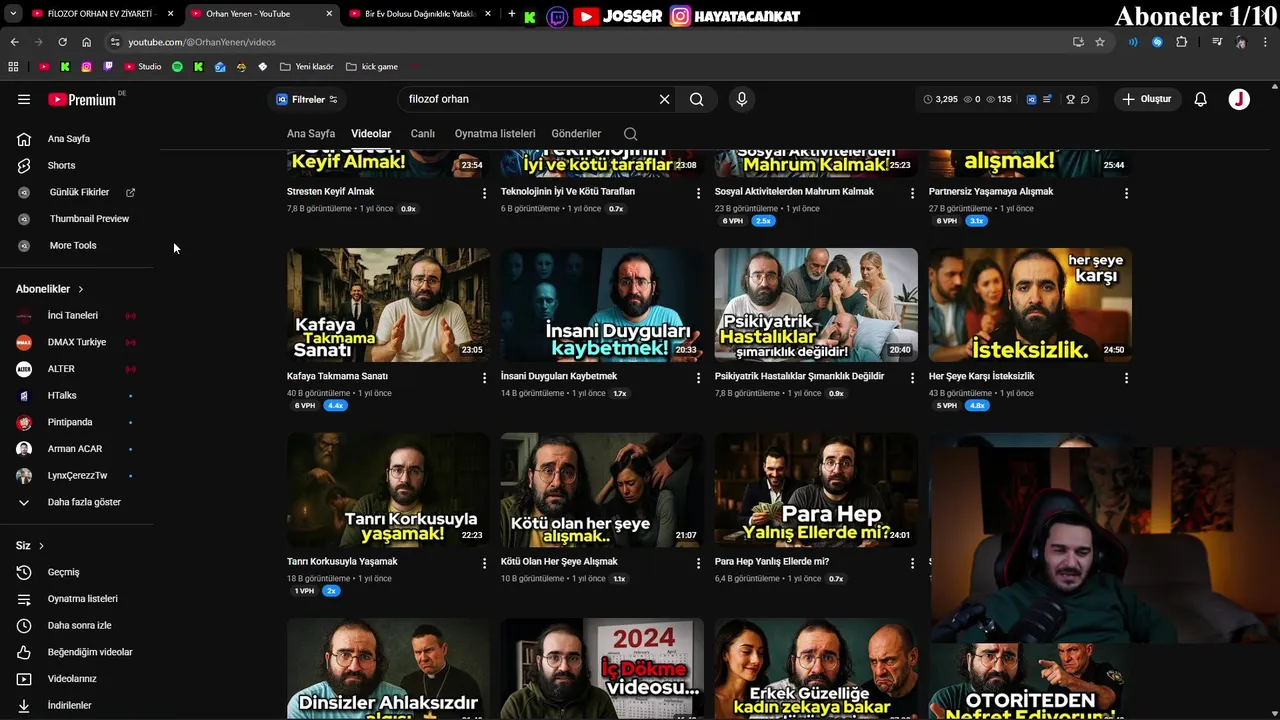Open notifications bell

(x=1201, y=99)
